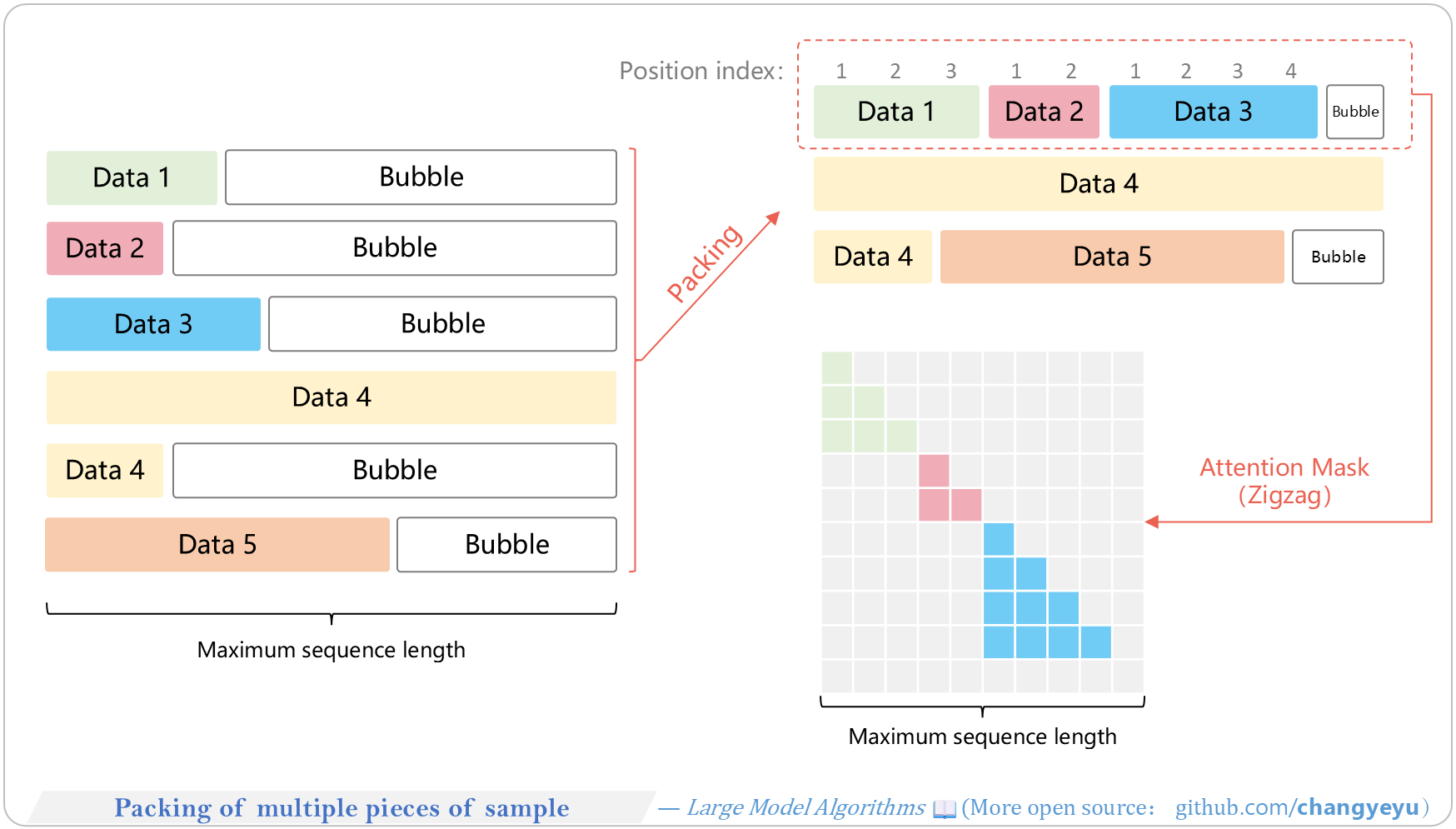1456x829 pixels.
Task: Click the top-left green cell of the attention mask
Action: click(837, 367)
